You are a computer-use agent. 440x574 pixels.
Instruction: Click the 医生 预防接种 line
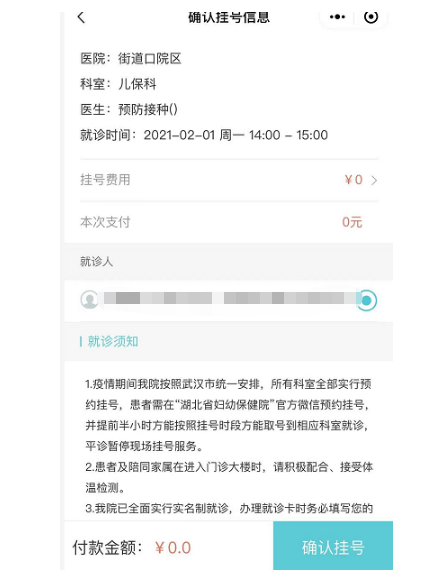tap(129, 109)
